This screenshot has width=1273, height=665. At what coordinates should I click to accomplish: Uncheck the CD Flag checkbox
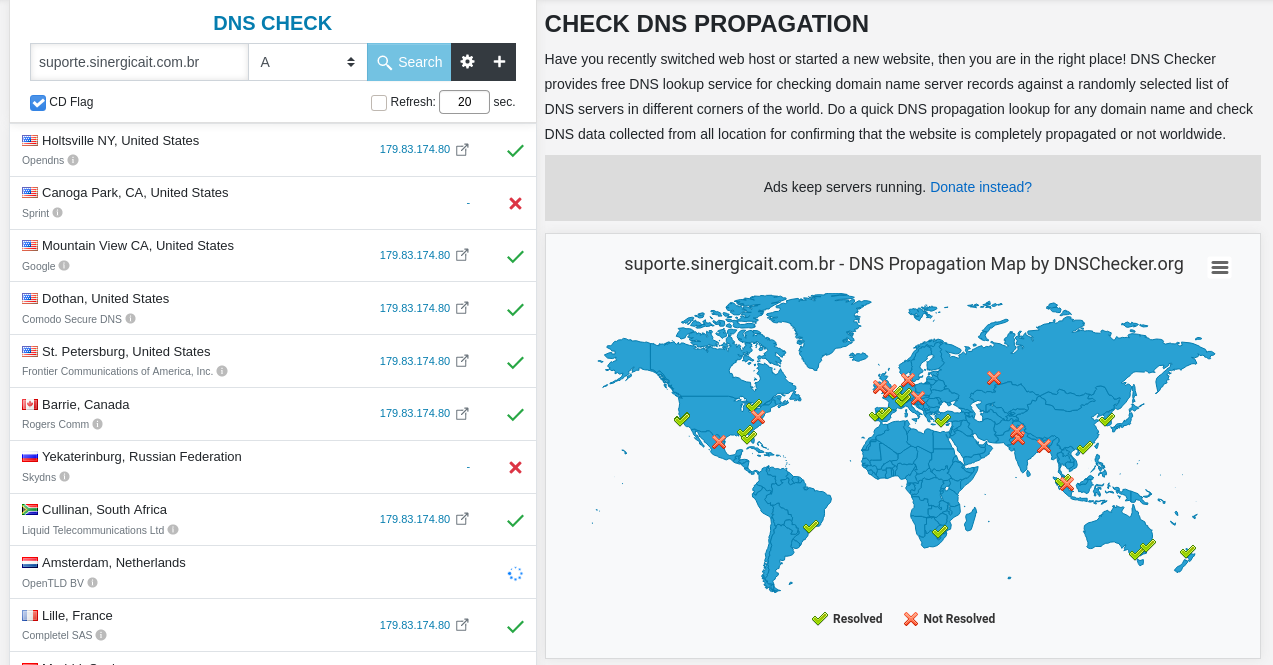[38, 102]
